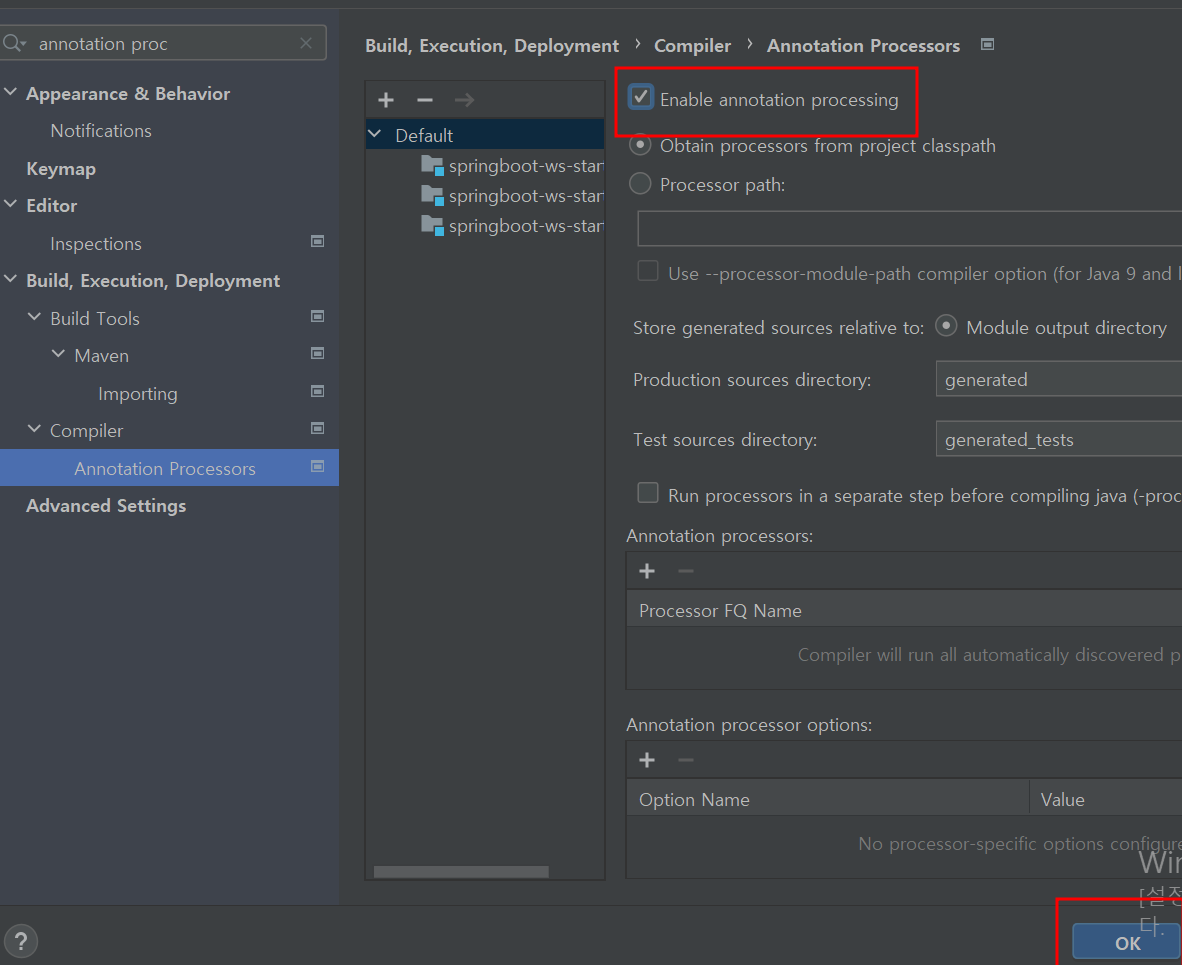
Task: Click the search magnifier icon
Action: tap(14, 43)
